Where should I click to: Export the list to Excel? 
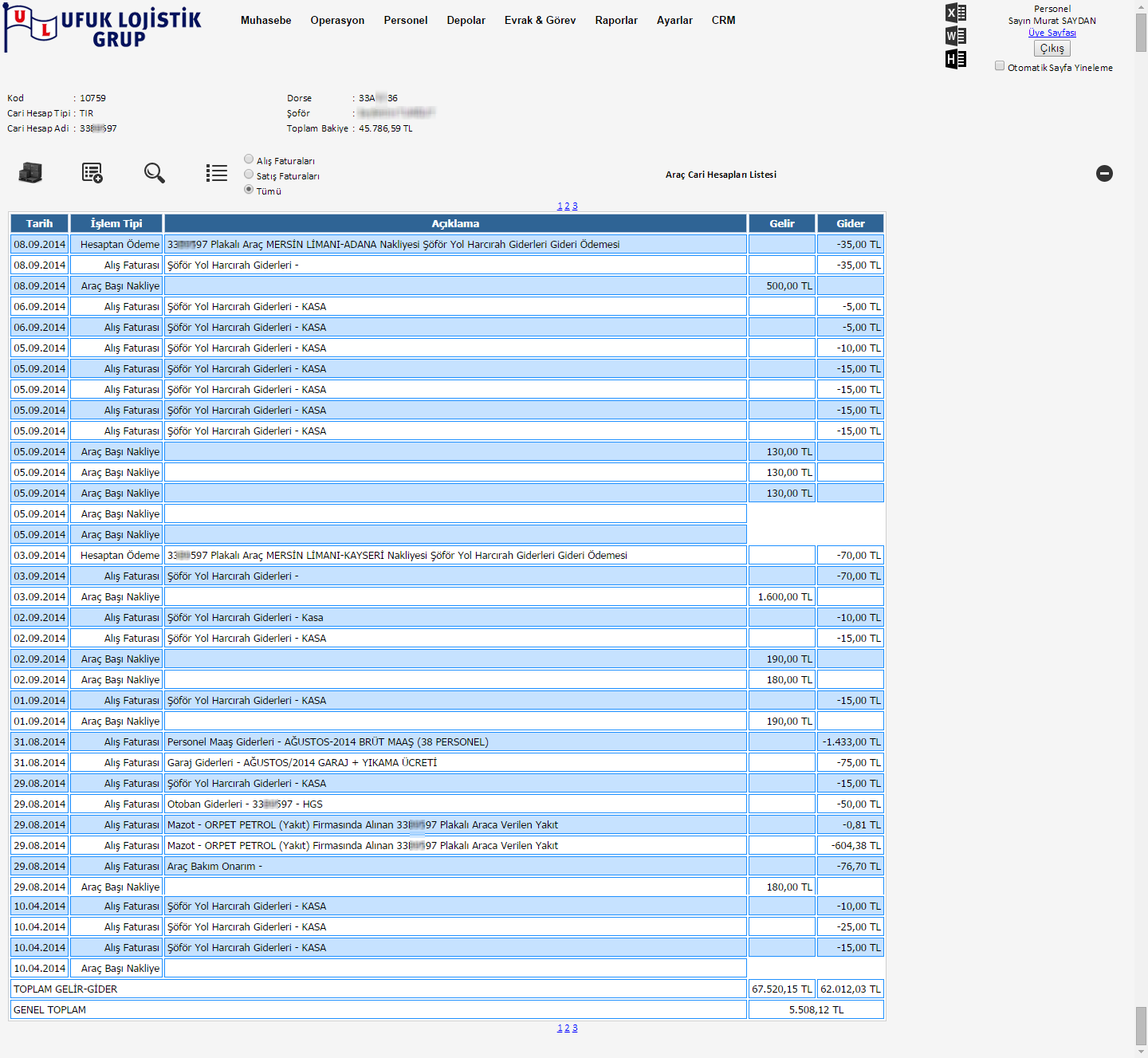[x=956, y=13]
